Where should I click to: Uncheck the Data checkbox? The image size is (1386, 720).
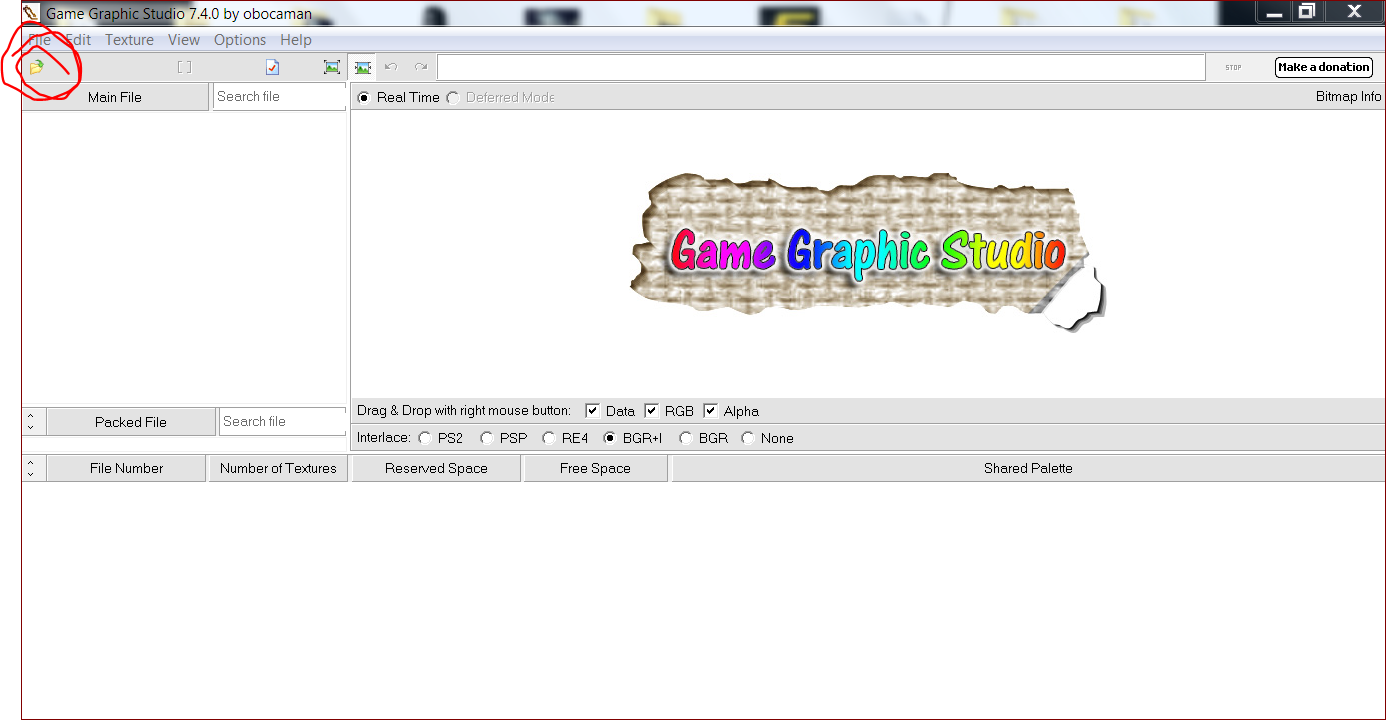pos(593,410)
